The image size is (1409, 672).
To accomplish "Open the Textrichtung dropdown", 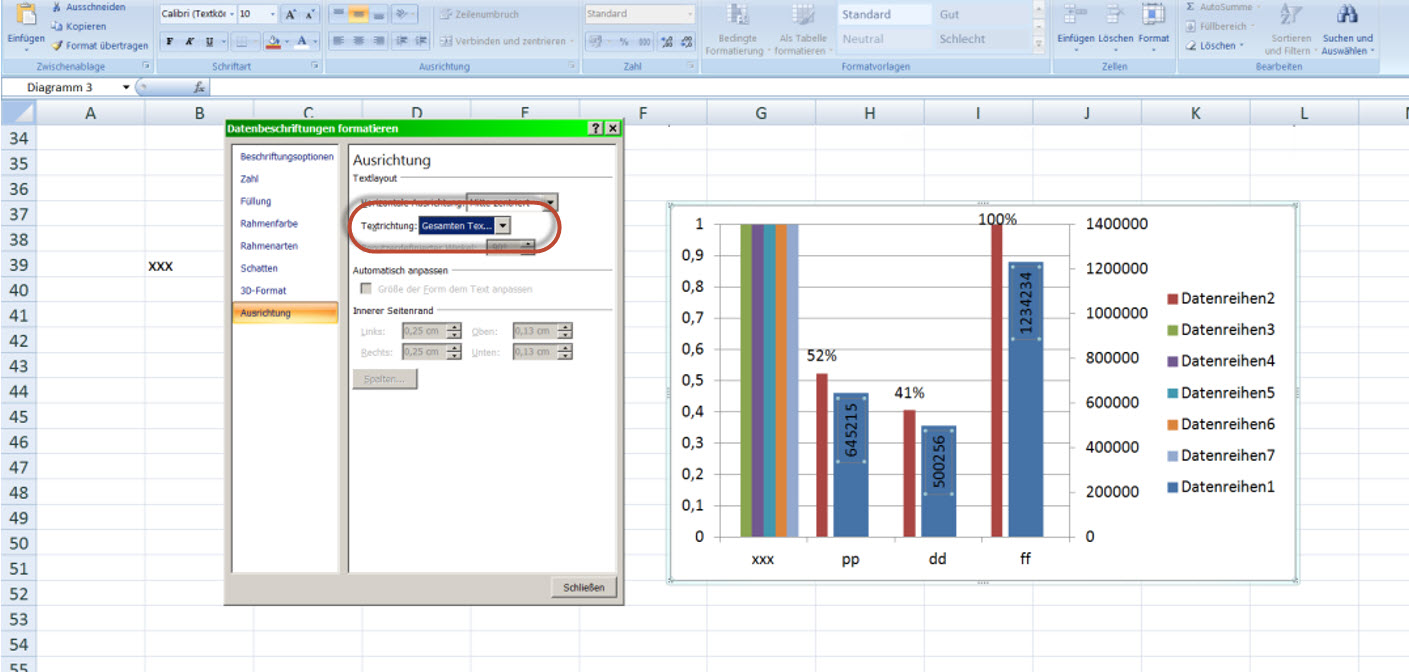I will pos(503,226).
